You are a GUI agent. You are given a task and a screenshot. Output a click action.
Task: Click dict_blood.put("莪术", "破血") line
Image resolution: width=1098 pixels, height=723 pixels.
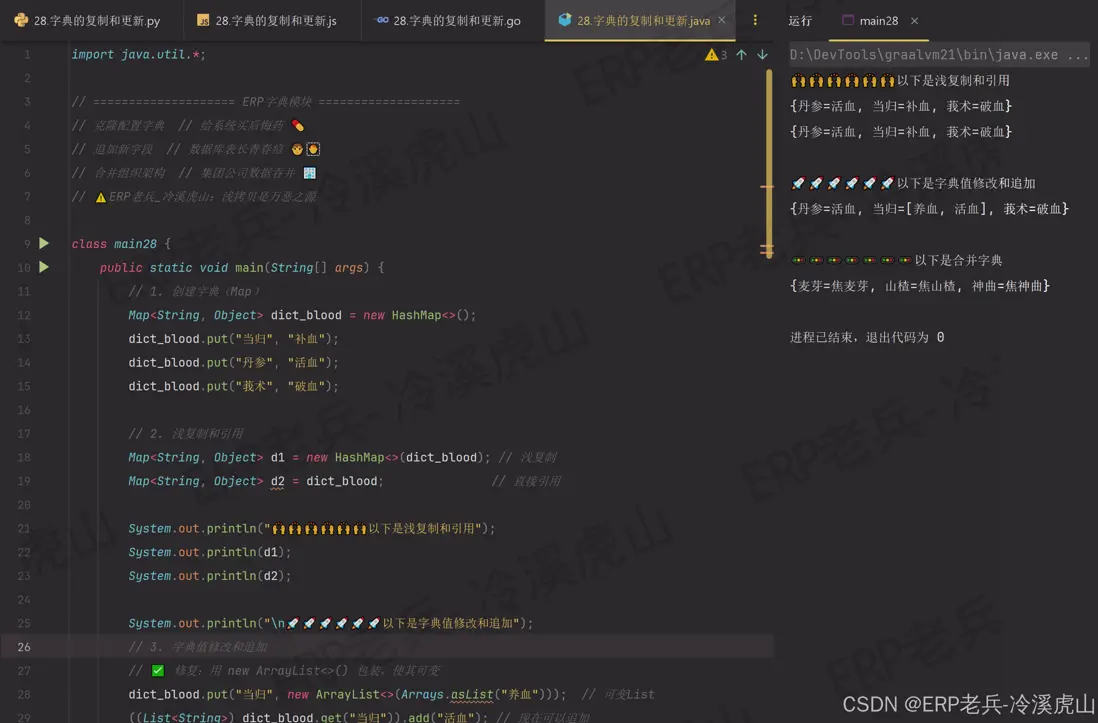(x=233, y=387)
